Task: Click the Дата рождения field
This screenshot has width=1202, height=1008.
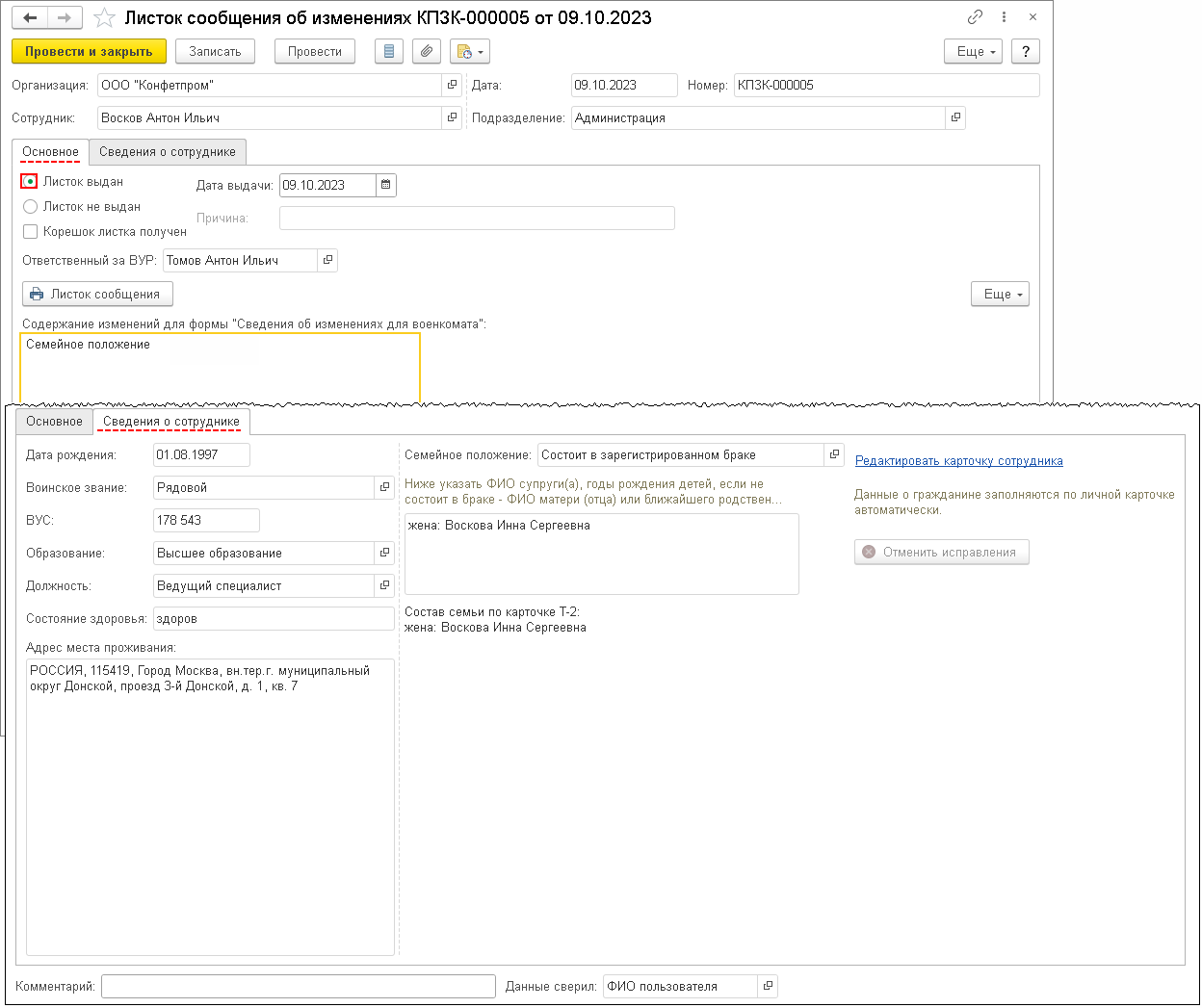Action: [201, 454]
